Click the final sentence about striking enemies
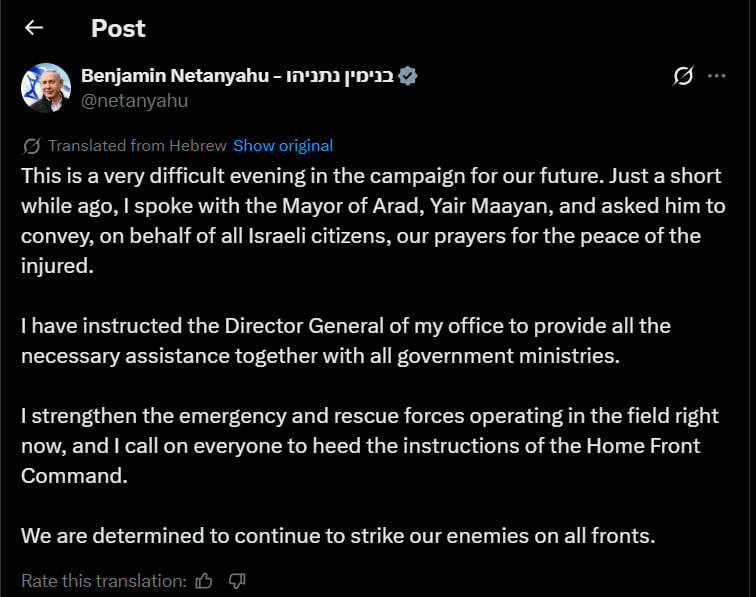The image size is (756, 597). point(338,535)
